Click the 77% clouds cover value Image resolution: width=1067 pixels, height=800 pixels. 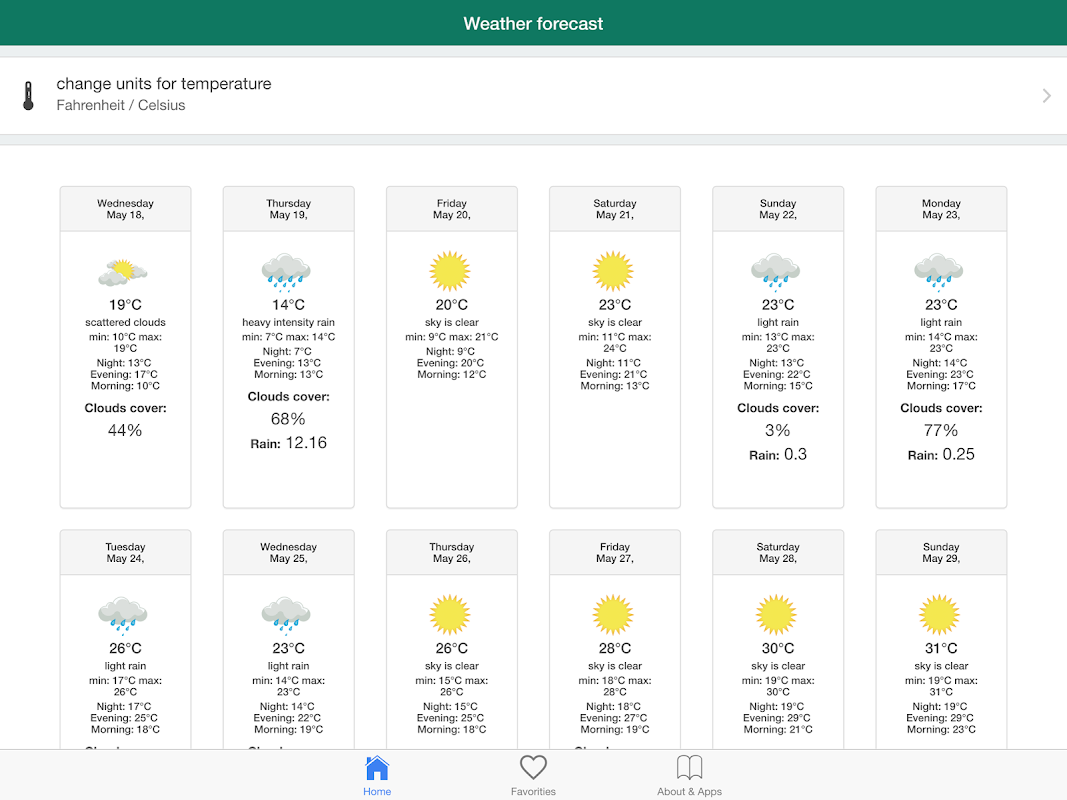click(941, 431)
